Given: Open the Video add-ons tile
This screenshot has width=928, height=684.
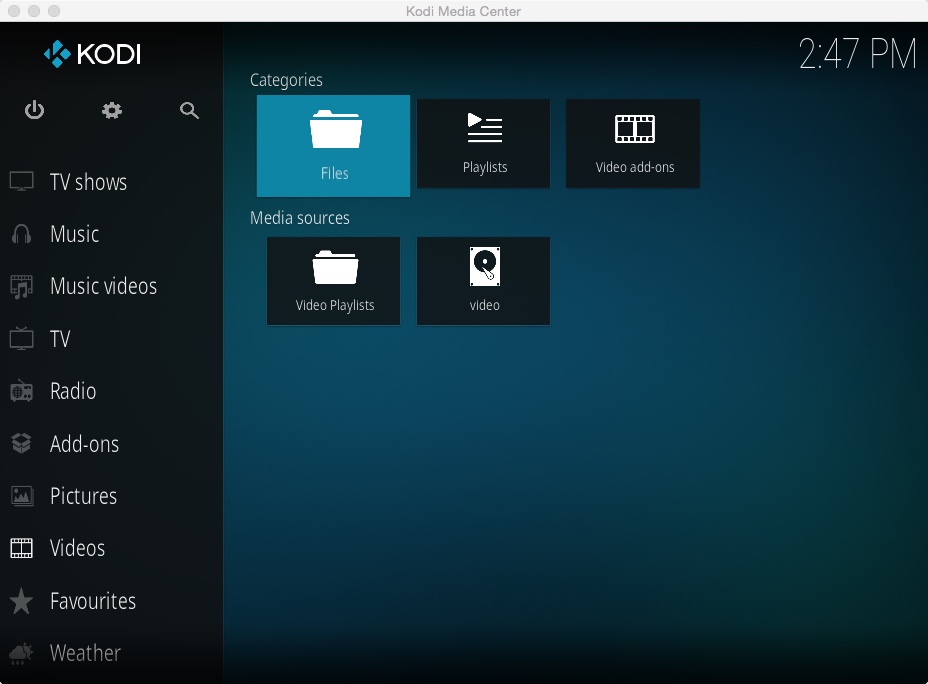Looking at the screenshot, I should point(634,143).
